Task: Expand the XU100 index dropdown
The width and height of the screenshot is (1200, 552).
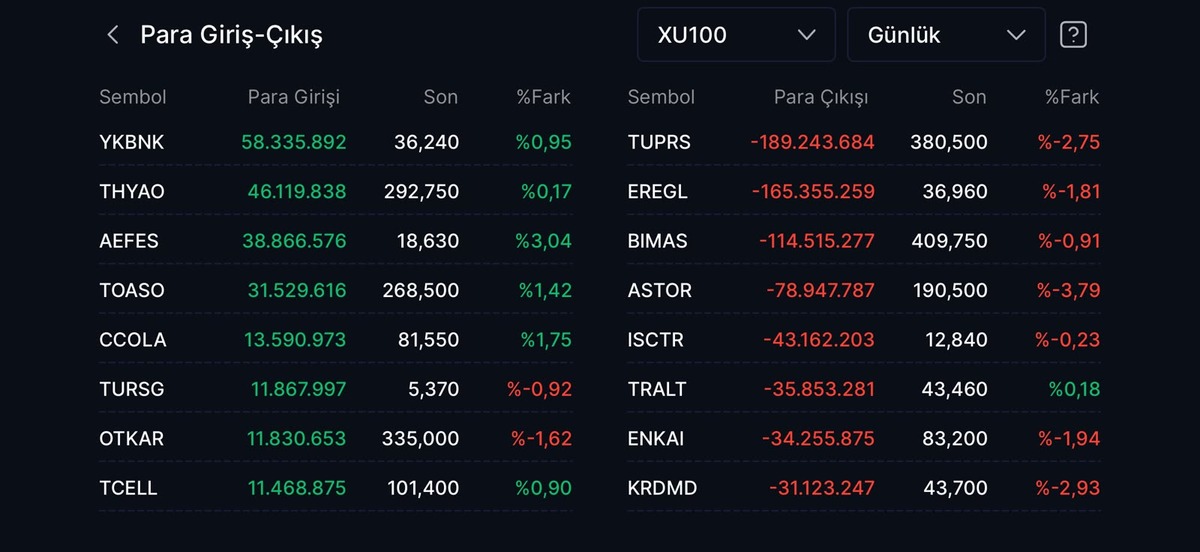Action: point(736,35)
